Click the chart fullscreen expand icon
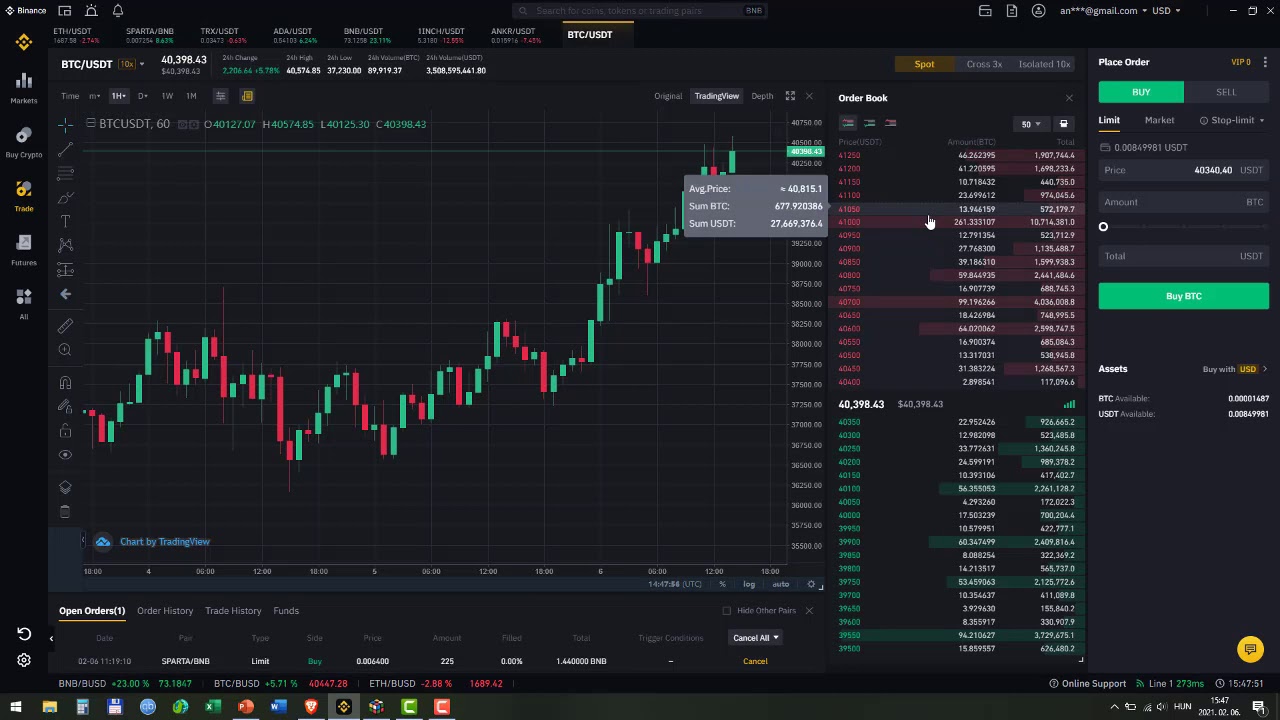1280x720 pixels. tap(790, 96)
